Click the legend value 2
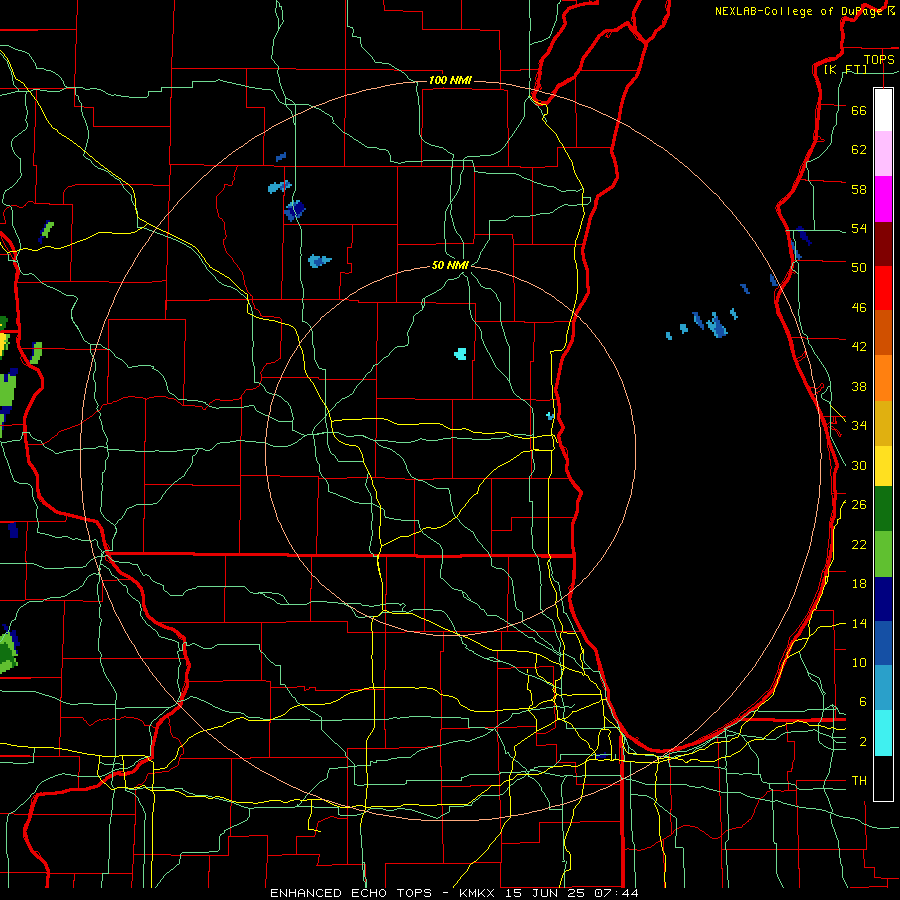This screenshot has width=900, height=900. (x=863, y=742)
